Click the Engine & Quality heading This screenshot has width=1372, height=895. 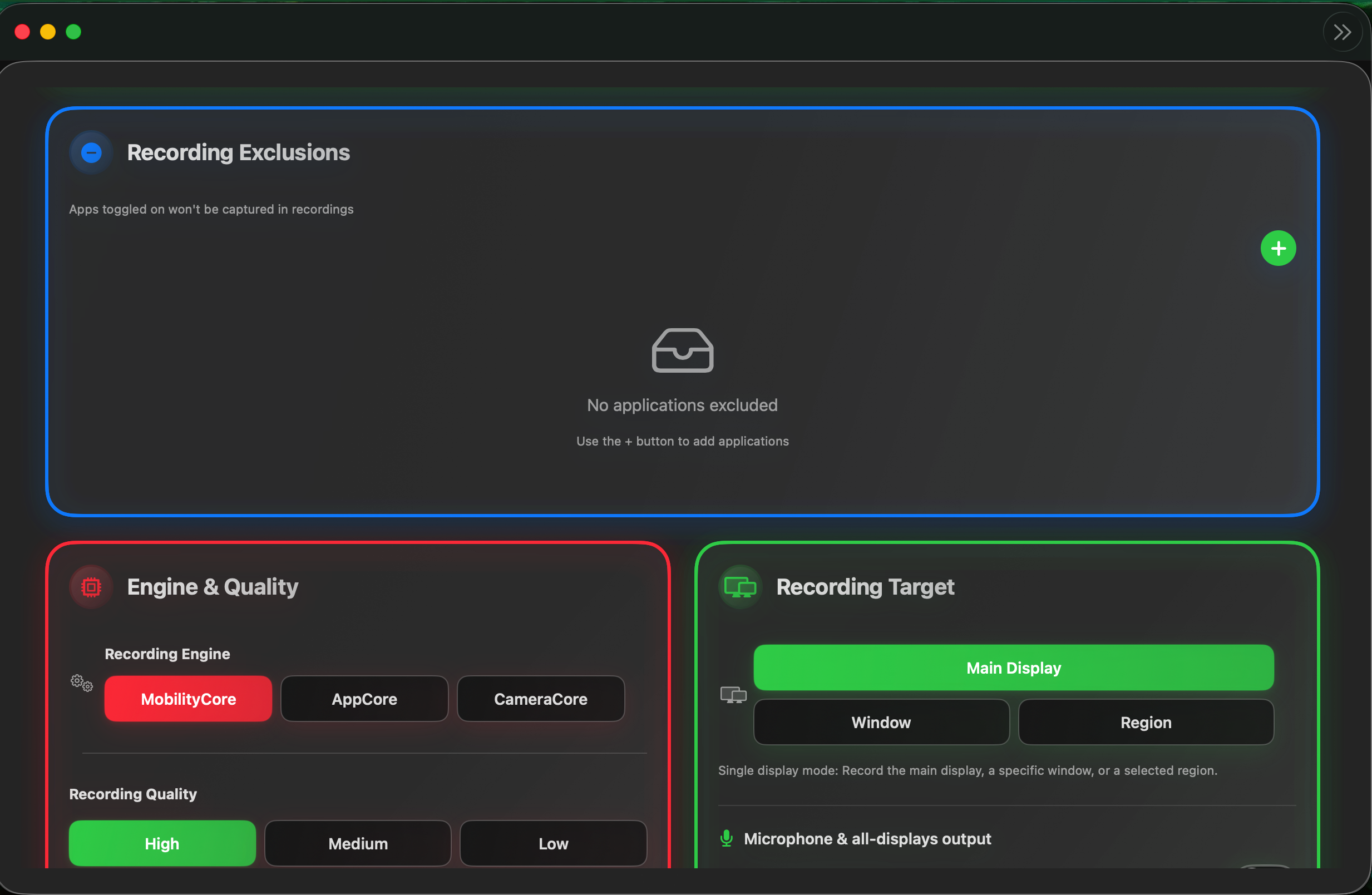[x=213, y=587]
